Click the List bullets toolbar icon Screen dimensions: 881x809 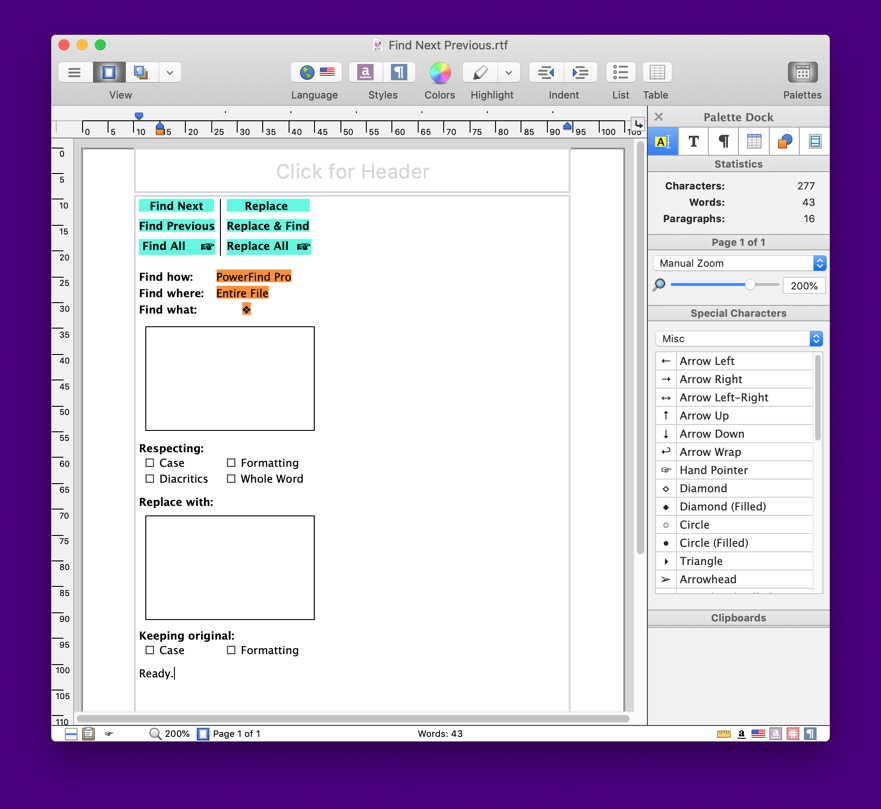click(x=620, y=73)
